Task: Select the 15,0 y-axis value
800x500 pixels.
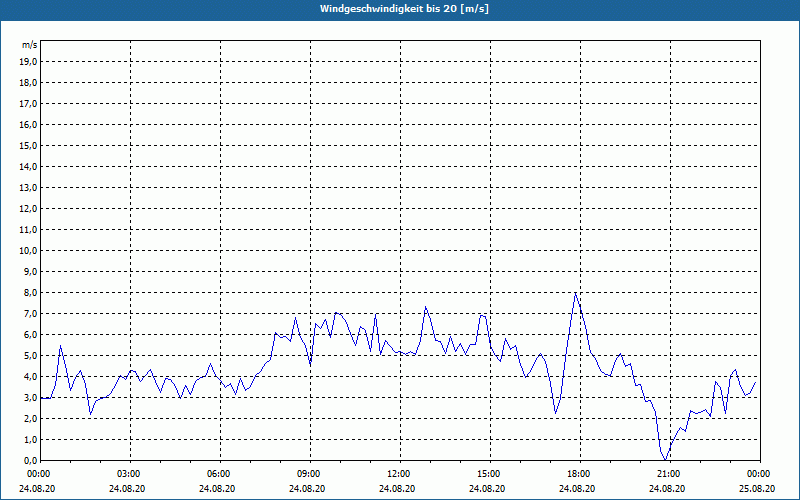Action: click(29, 145)
